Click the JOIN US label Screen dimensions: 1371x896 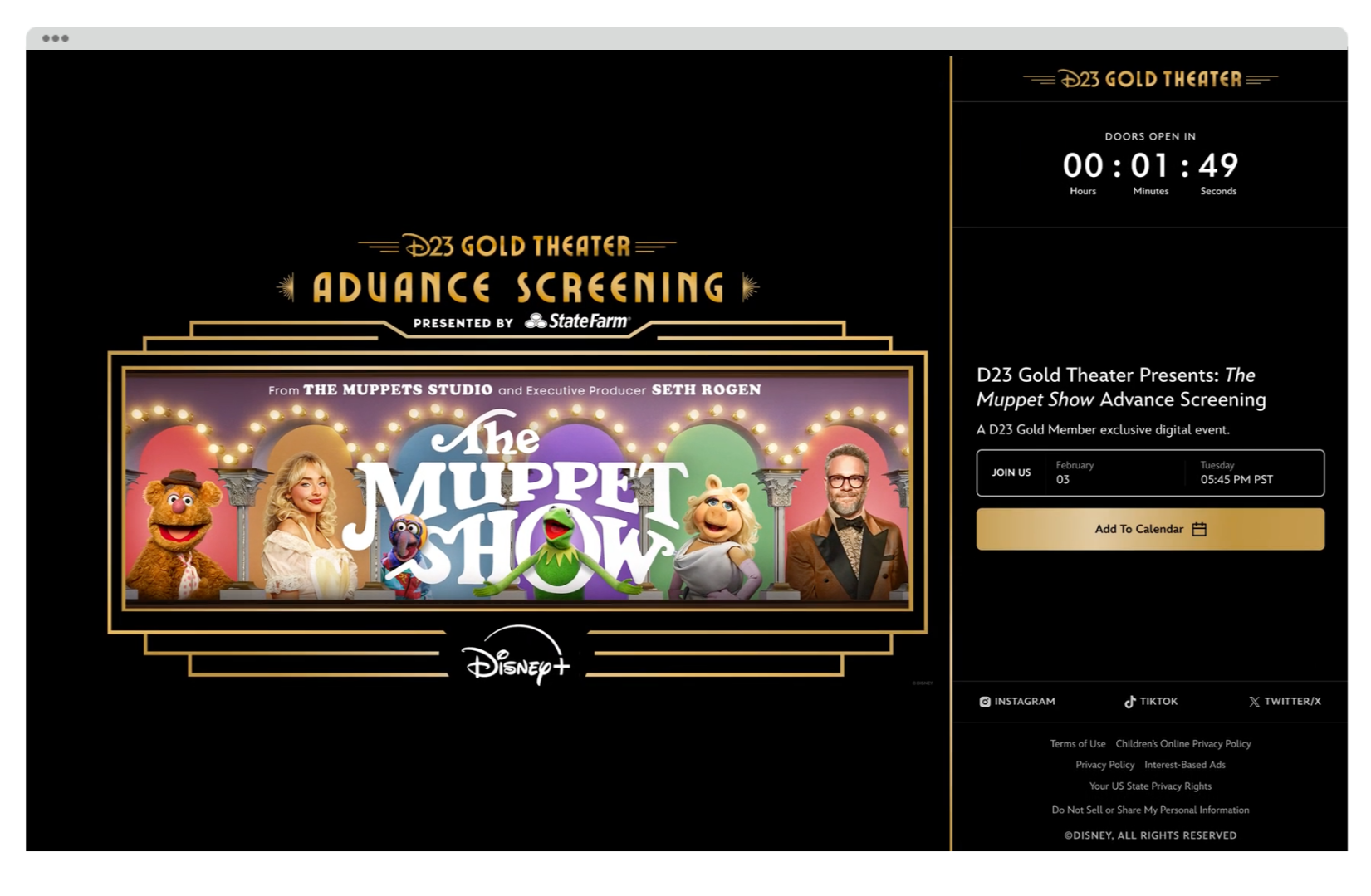tap(1011, 472)
